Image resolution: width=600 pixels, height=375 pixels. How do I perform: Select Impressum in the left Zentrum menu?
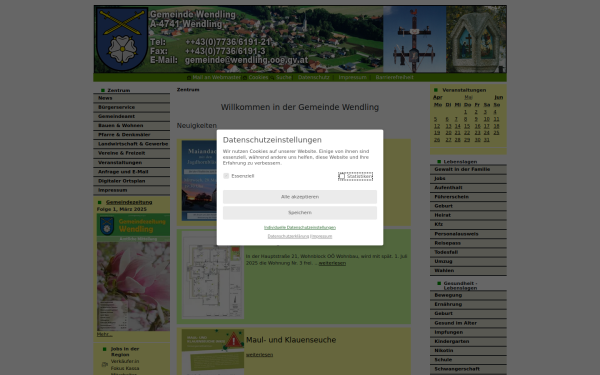pos(132,191)
